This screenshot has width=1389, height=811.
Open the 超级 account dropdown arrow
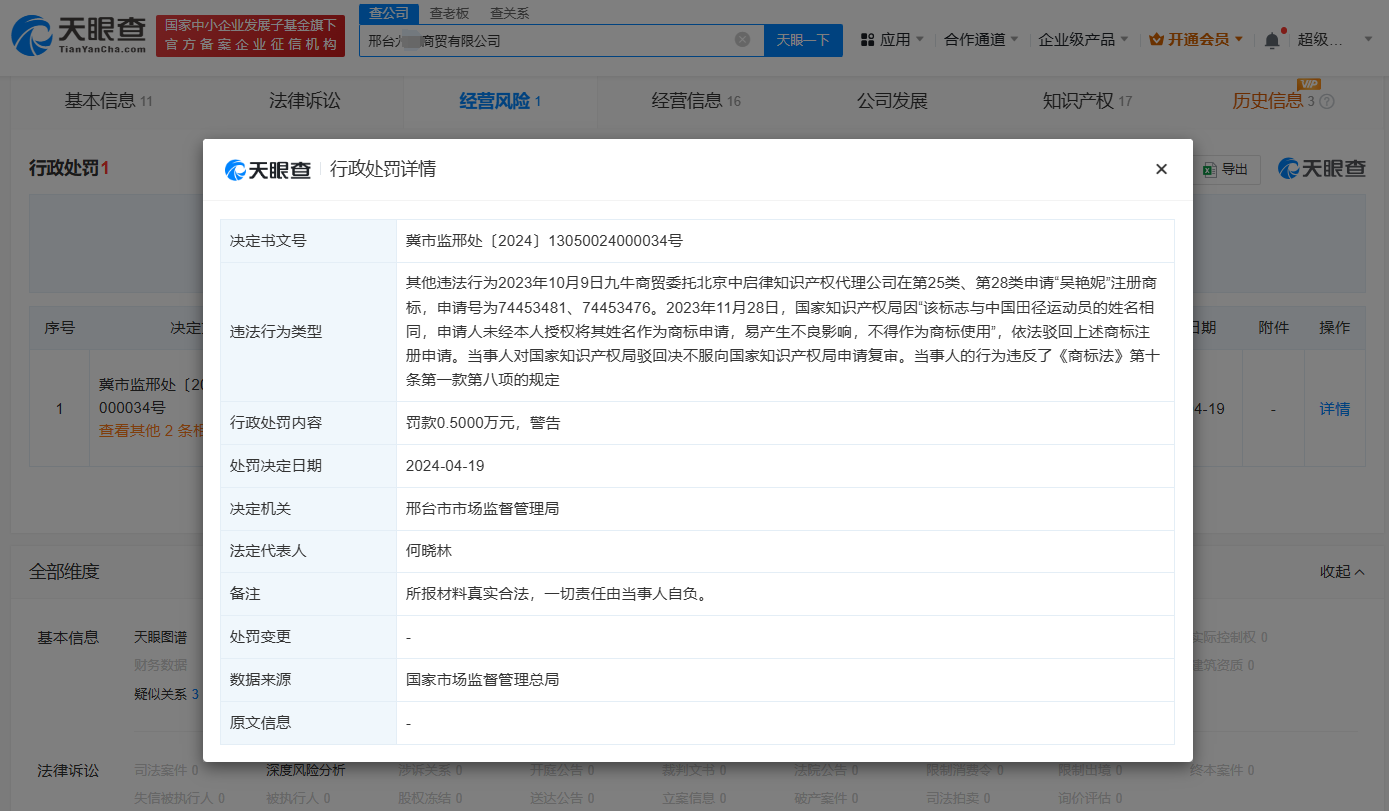point(1367,39)
